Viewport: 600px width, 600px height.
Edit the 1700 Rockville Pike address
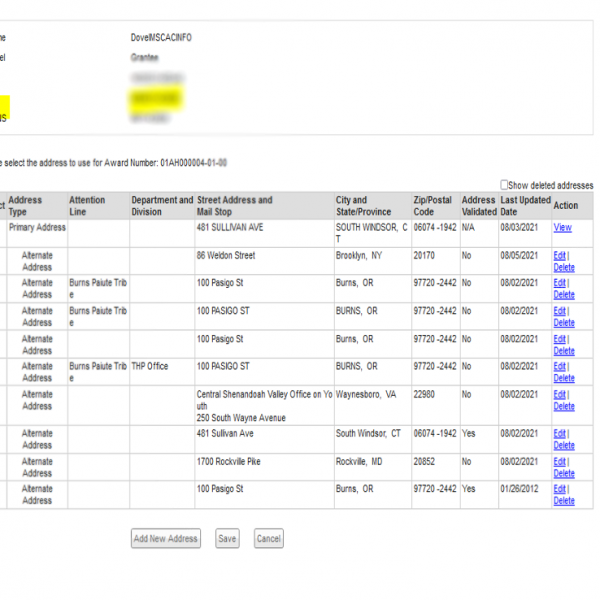tap(559, 462)
